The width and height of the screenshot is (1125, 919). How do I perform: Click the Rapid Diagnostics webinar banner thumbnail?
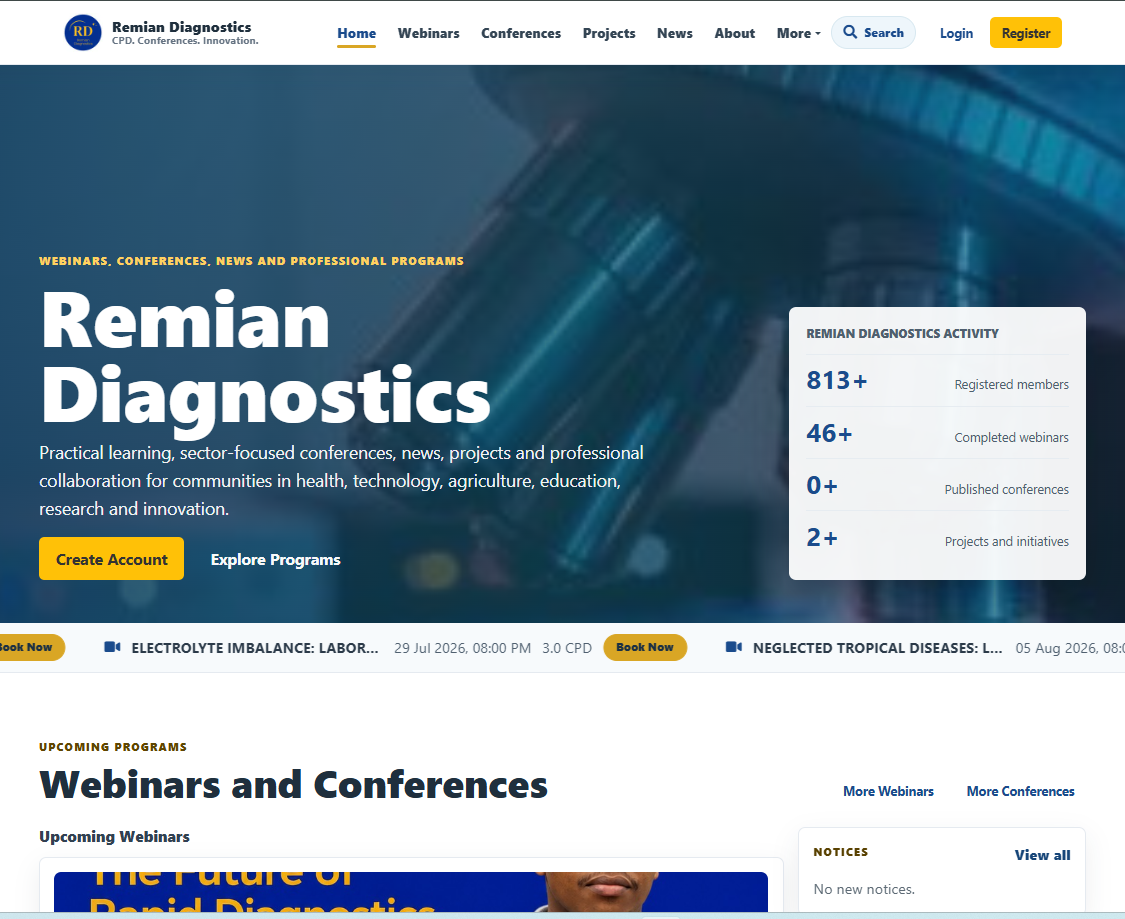point(410,892)
